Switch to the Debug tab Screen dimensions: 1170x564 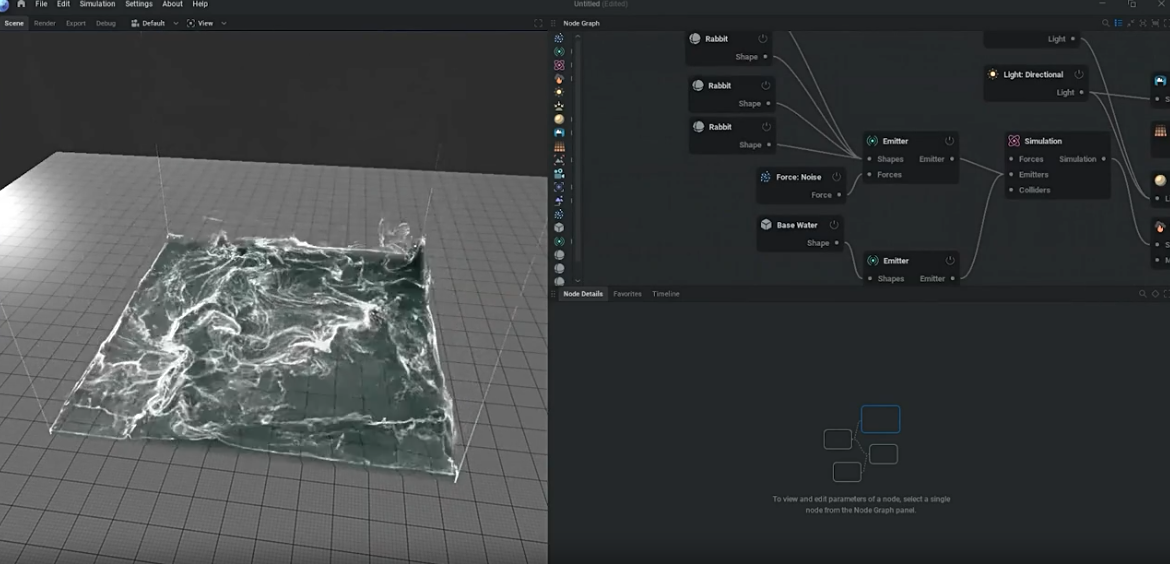coord(106,23)
